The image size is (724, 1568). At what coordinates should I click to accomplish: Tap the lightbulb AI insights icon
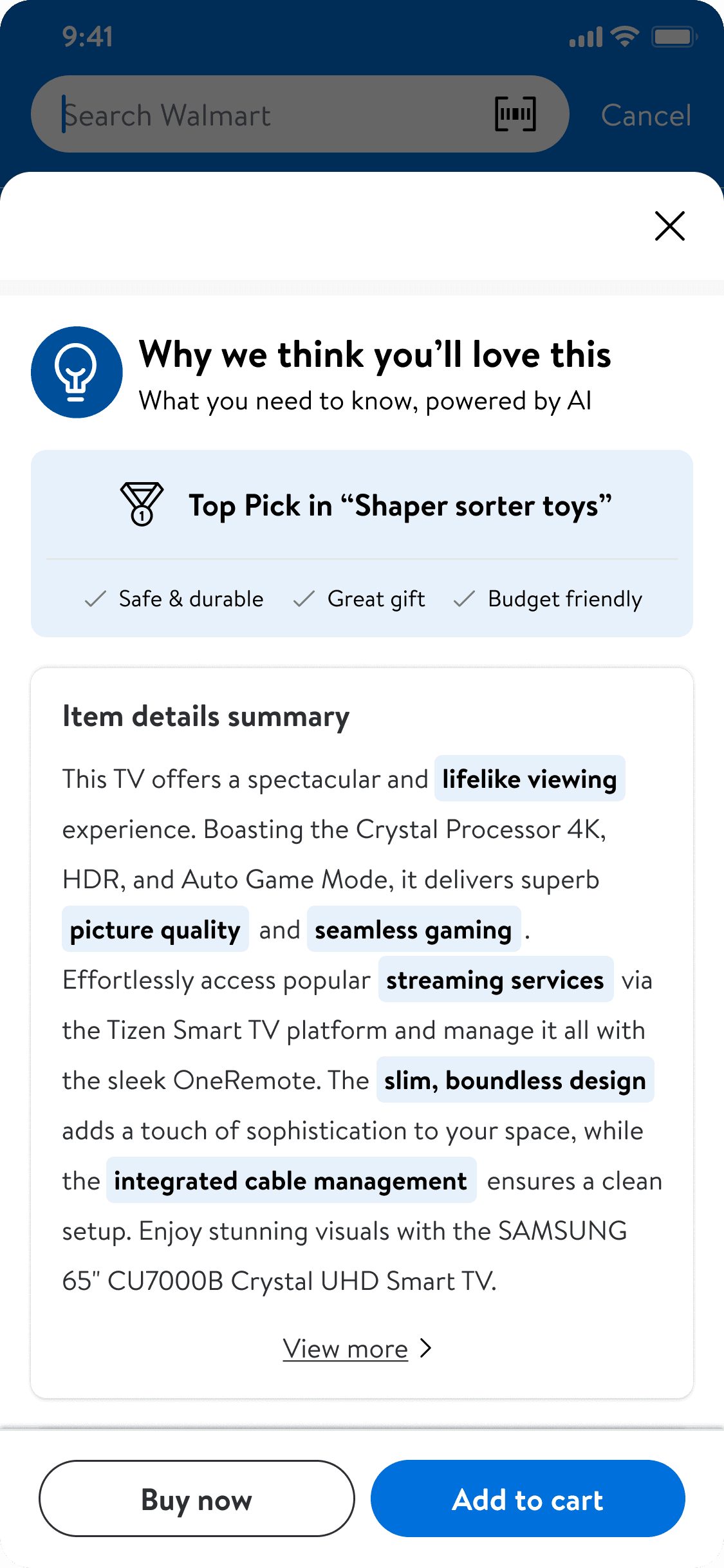point(77,372)
